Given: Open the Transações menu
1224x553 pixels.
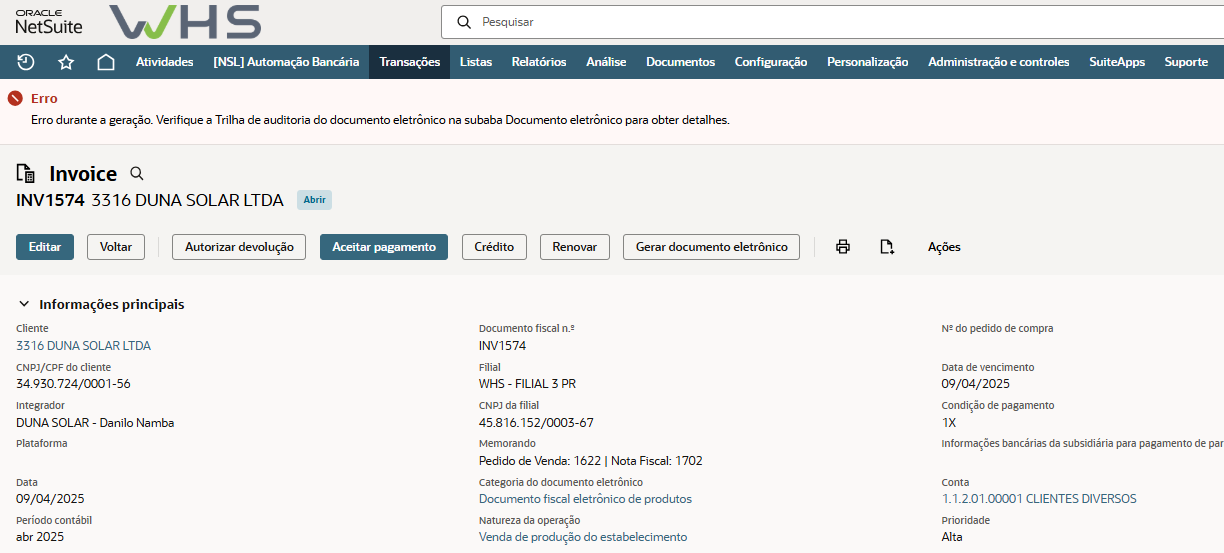Looking at the screenshot, I should pyautogui.click(x=409, y=62).
